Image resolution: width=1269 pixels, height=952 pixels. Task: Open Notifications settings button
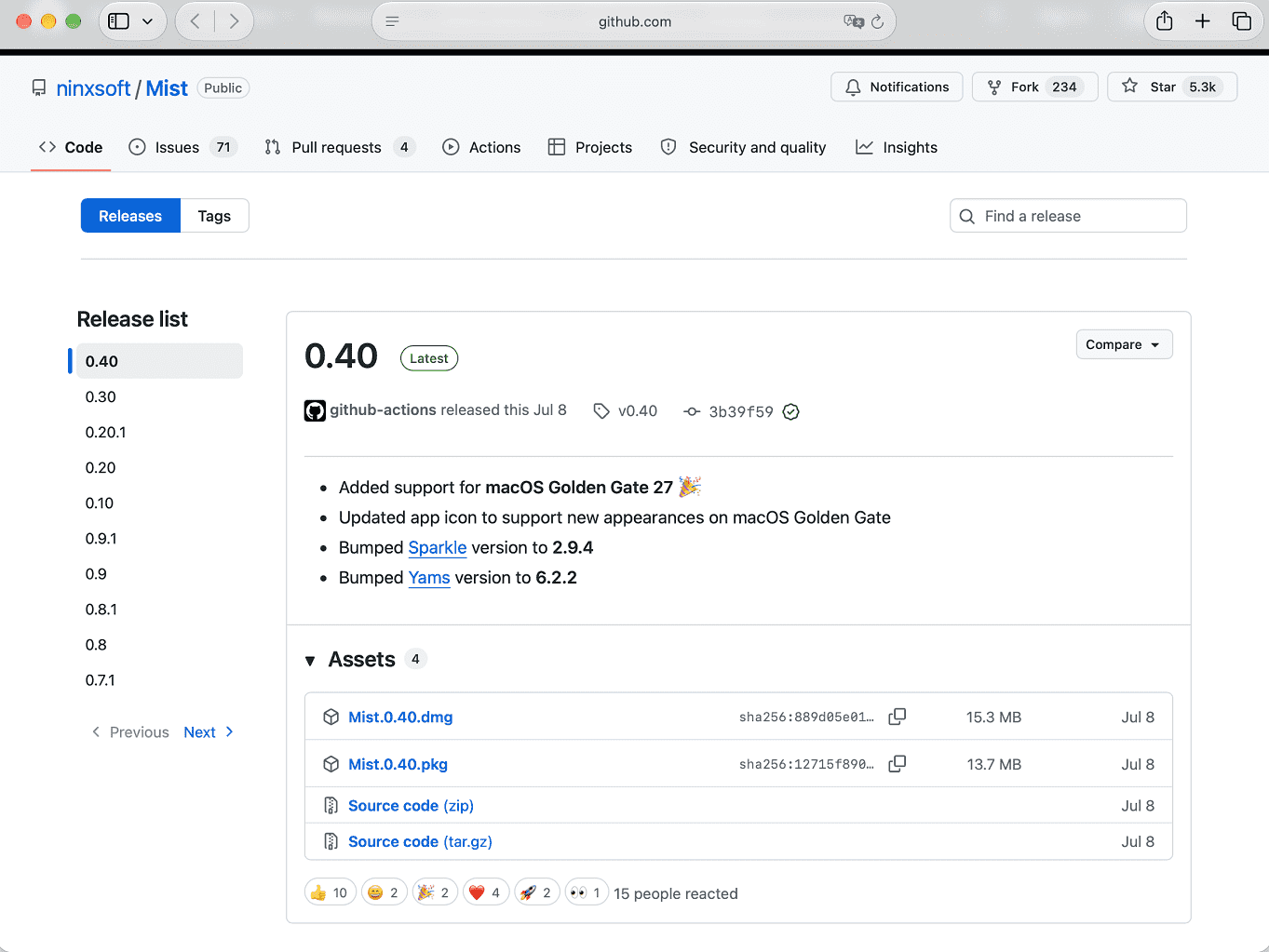[897, 87]
